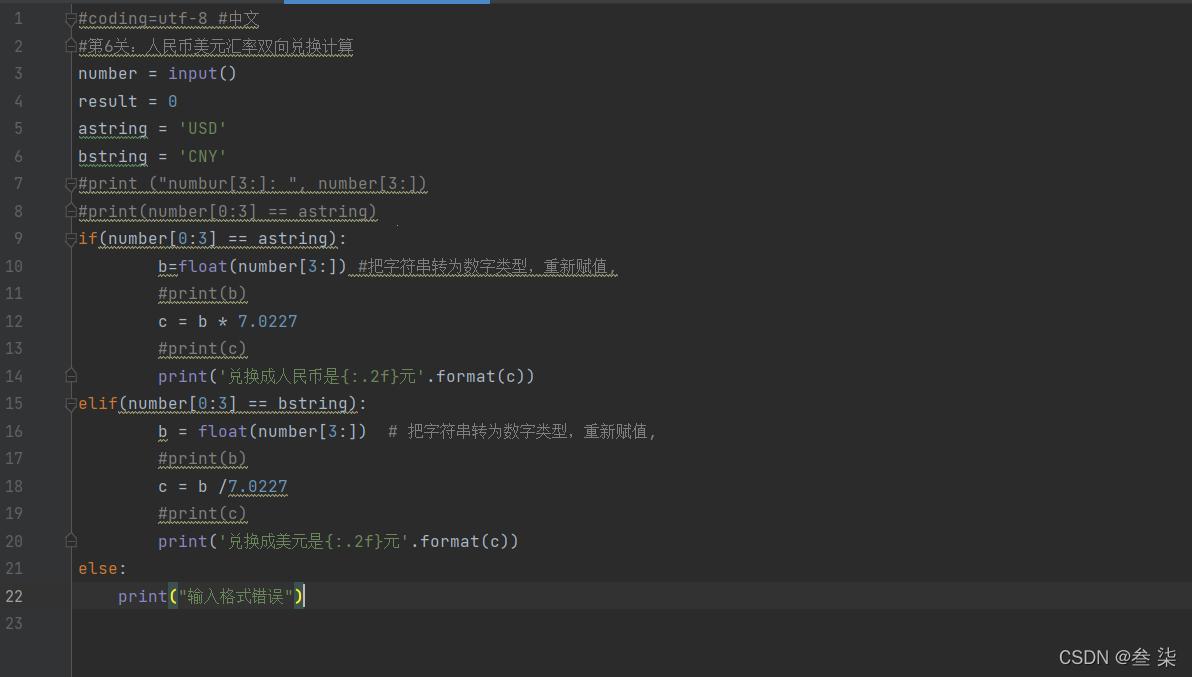Click '#第6关' comment on line 2
Image resolution: width=1192 pixels, height=677 pixels.
(x=216, y=46)
